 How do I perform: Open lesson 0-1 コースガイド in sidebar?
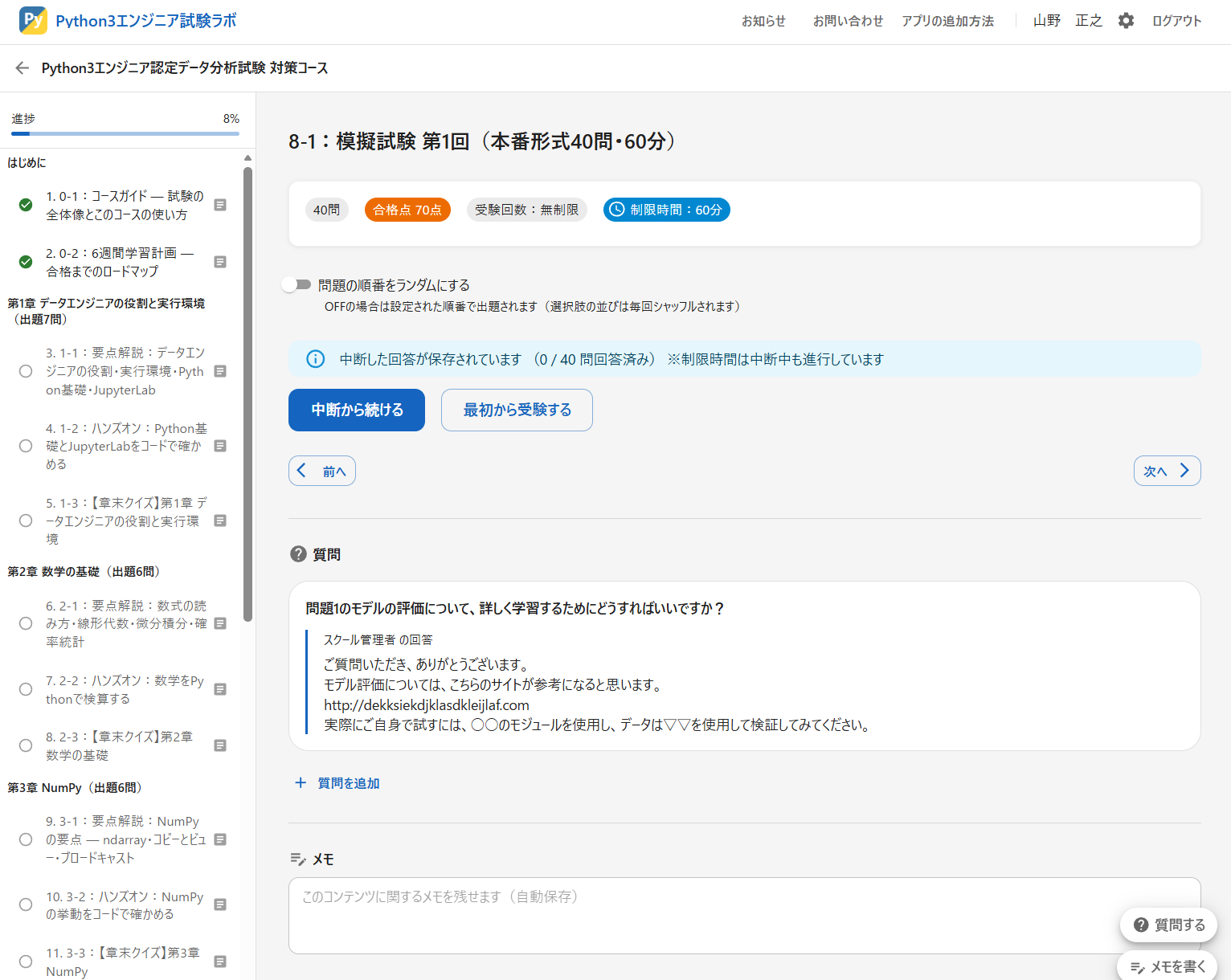125,205
